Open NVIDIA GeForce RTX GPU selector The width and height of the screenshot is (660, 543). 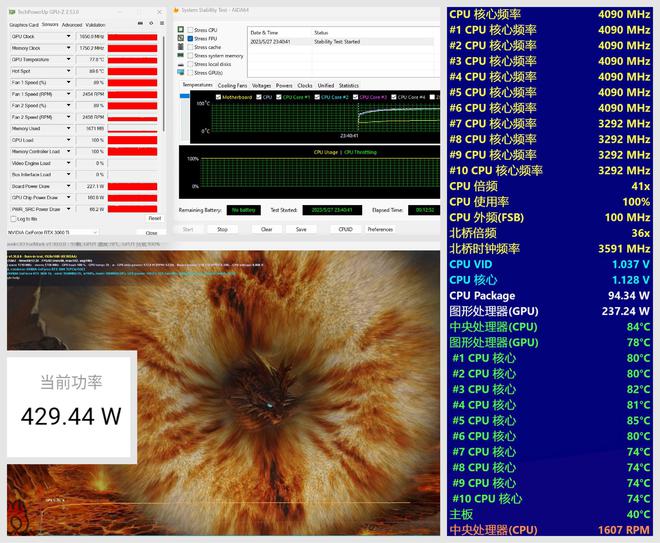point(53,232)
